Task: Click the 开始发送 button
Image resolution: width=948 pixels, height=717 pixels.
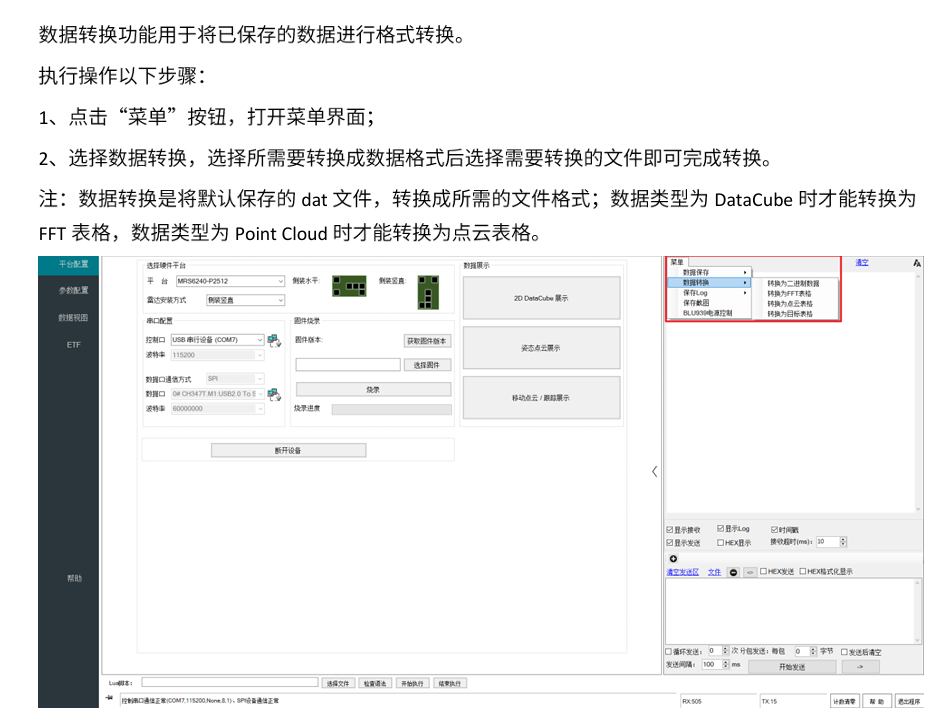Action: coord(792,667)
